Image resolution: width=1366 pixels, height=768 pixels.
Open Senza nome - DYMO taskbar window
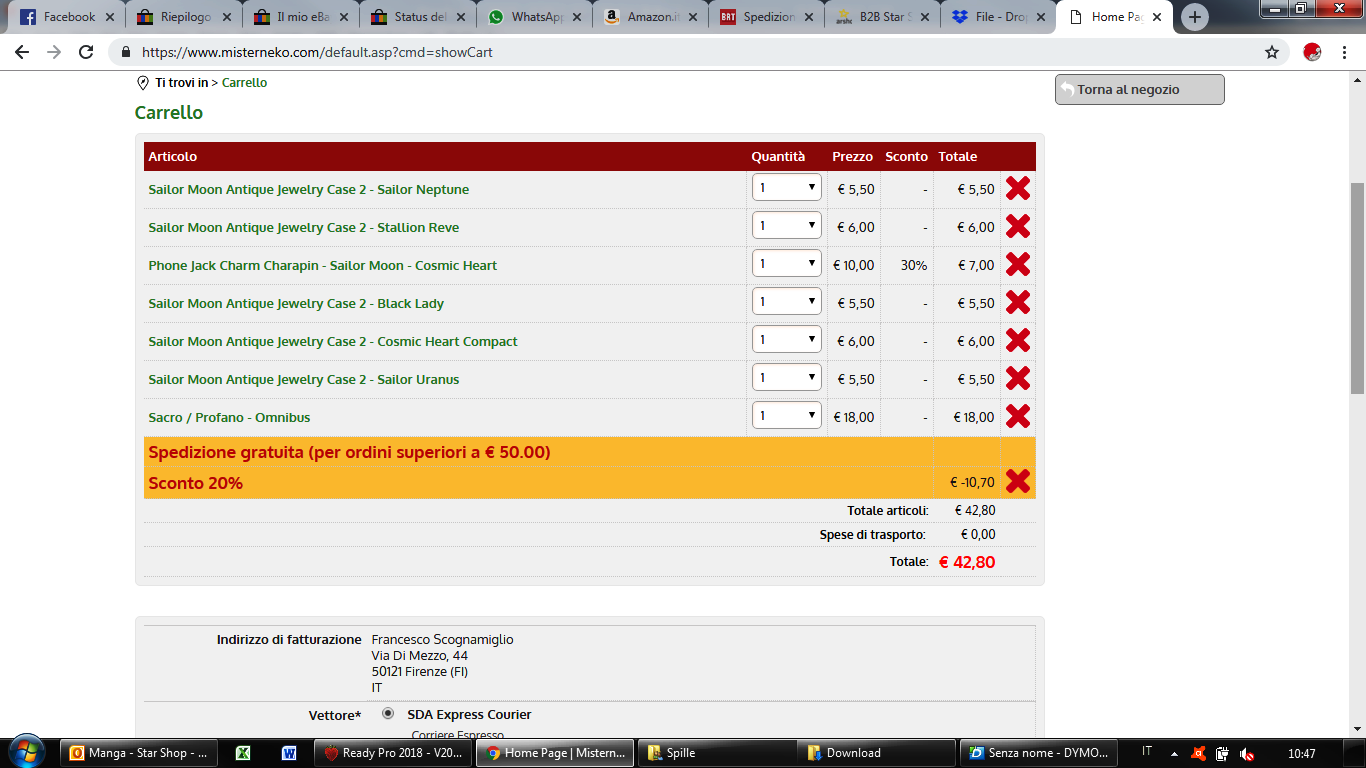(1039, 753)
